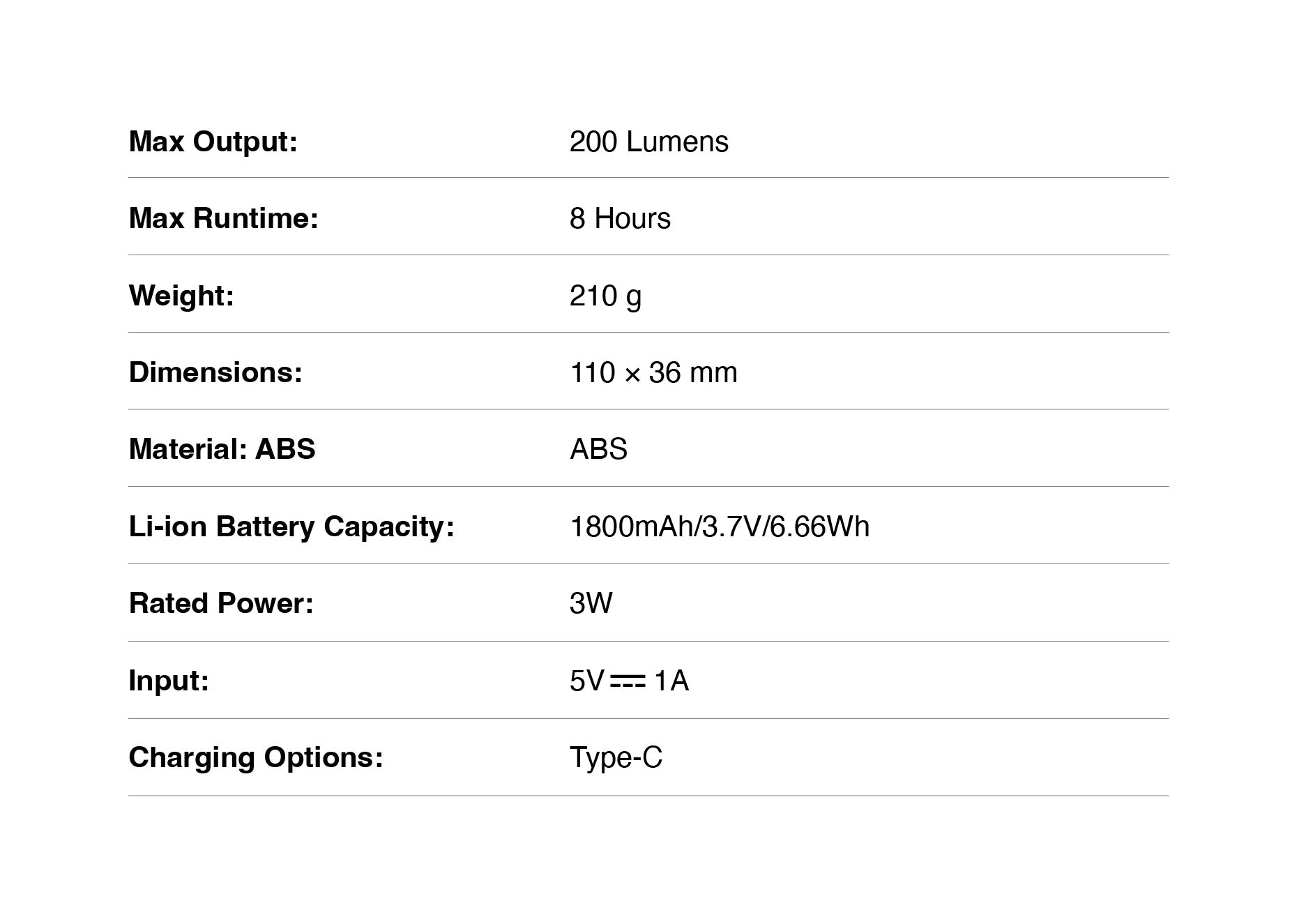Click the Input label
The image size is (1299, 924).
(169, 681)
